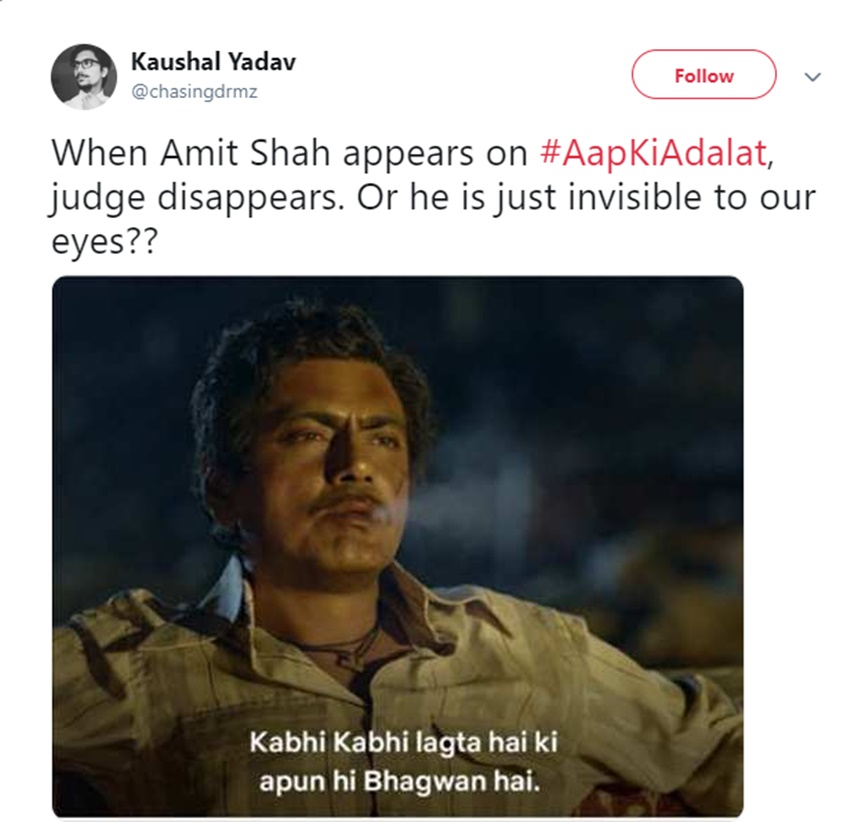Open Kaushal Yadav's profile avatar

(83, 76)
